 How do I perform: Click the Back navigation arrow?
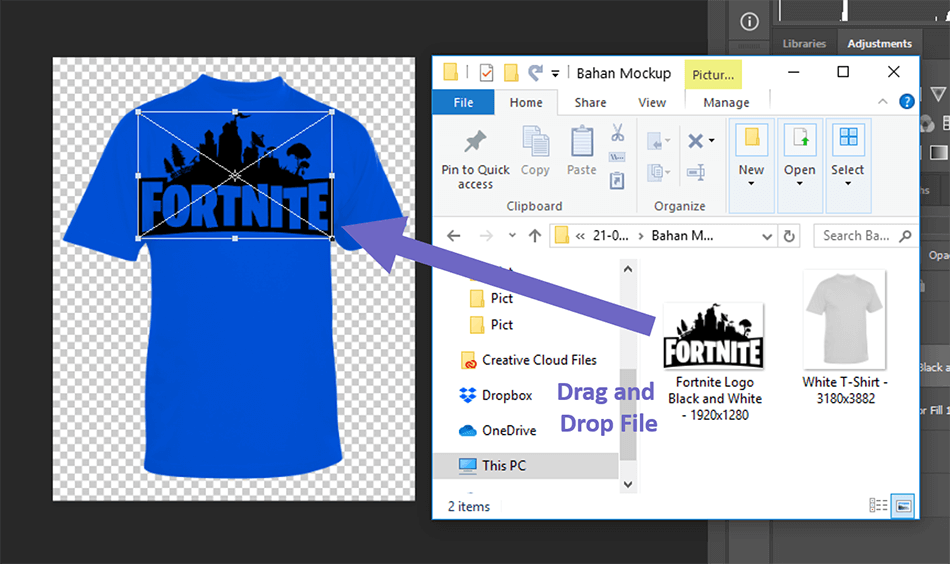pos(454,236)
